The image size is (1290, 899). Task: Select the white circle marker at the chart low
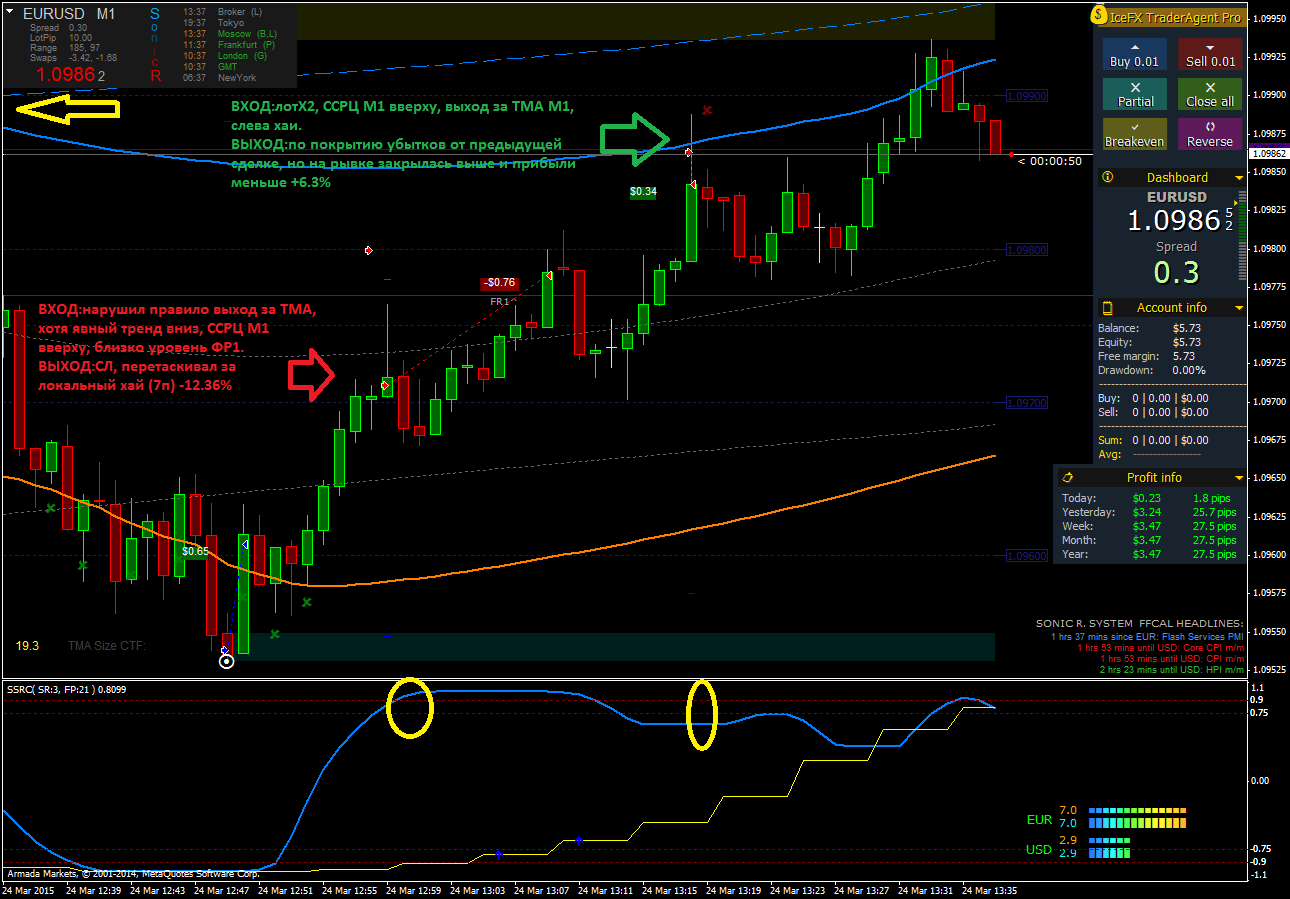[x=227, y=661]
